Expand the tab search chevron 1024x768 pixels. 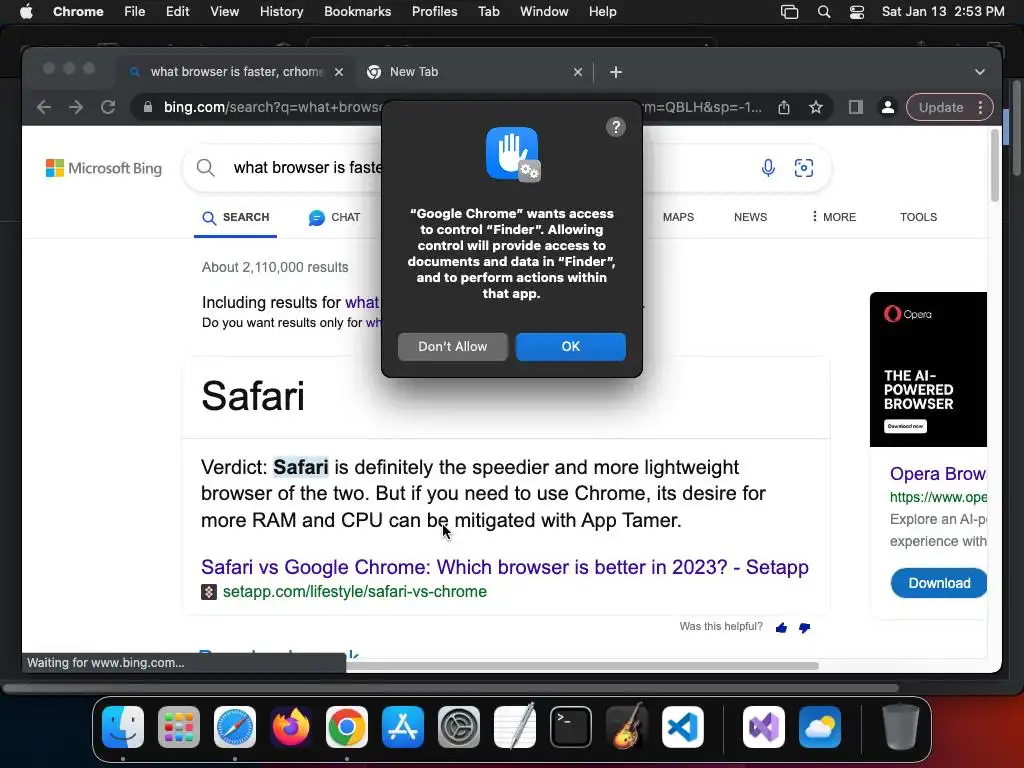click(x=980, y=72)
